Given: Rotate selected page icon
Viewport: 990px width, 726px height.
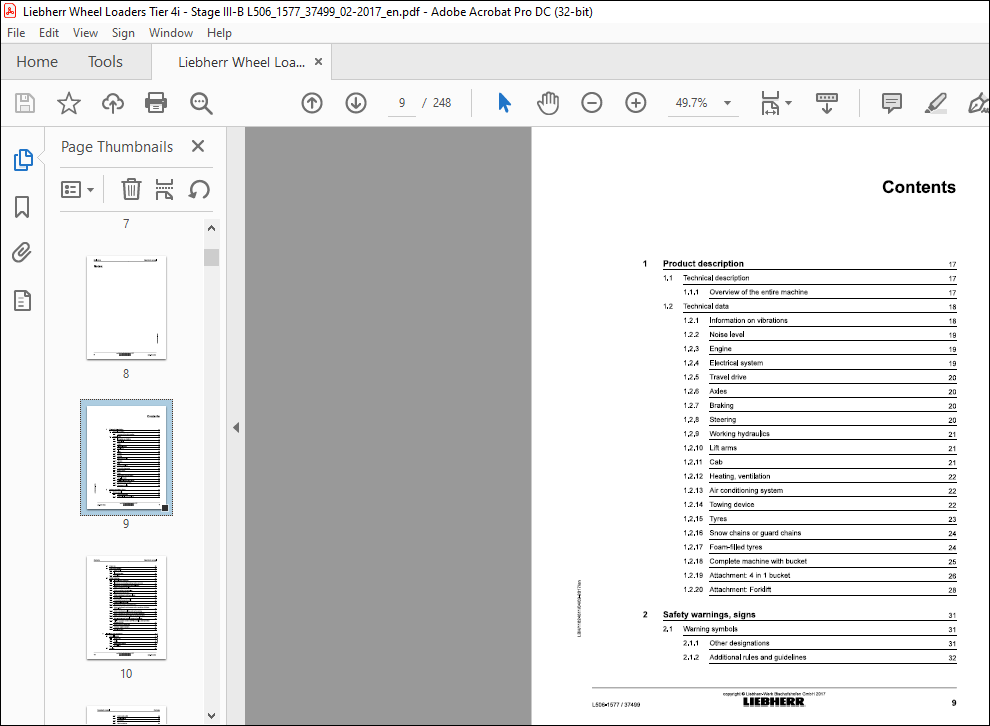Looking at the screenshot, I should click(x=199, y=189).
